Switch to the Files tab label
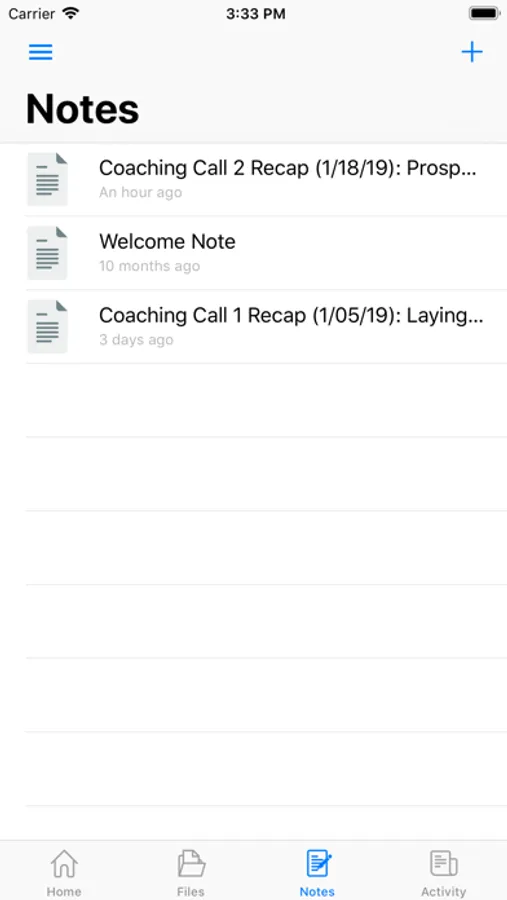Image resolution: width=507 pixels, height=900 pixels. [x=191, y=891]
